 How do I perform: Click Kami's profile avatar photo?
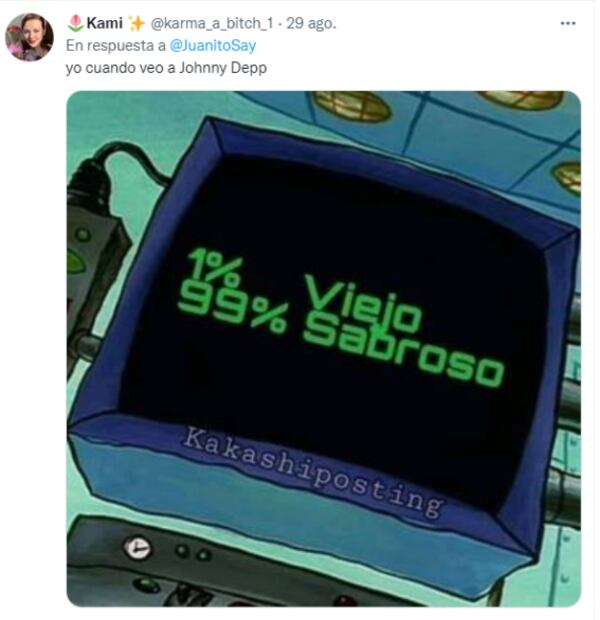tap(29, 37)
